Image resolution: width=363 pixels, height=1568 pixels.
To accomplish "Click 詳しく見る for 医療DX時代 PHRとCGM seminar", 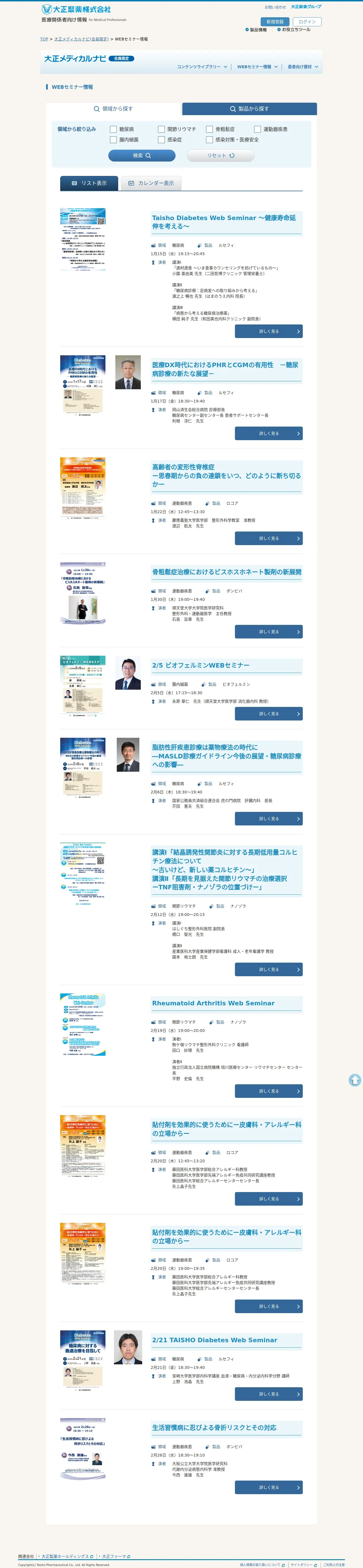I will (x=269, y=433).
